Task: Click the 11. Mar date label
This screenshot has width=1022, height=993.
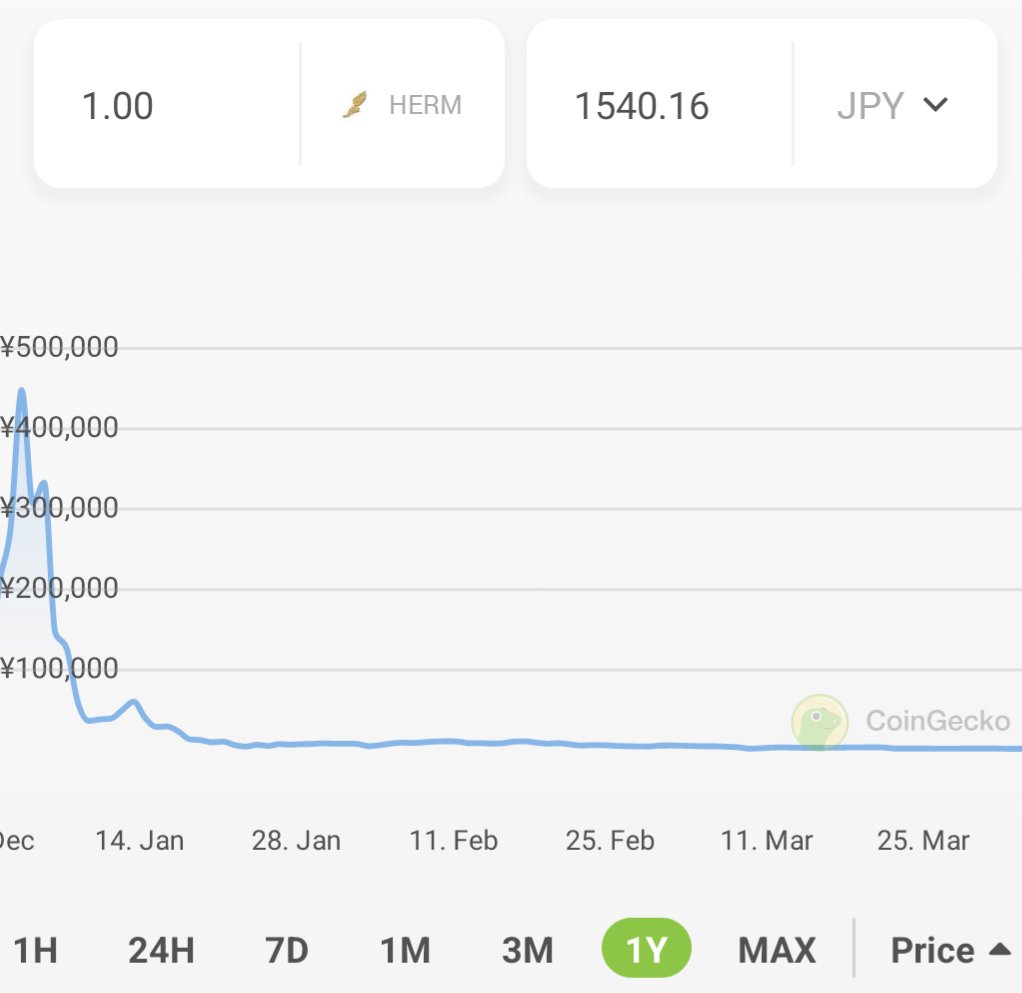Action: pyautogui.click(x=766, y=840)
